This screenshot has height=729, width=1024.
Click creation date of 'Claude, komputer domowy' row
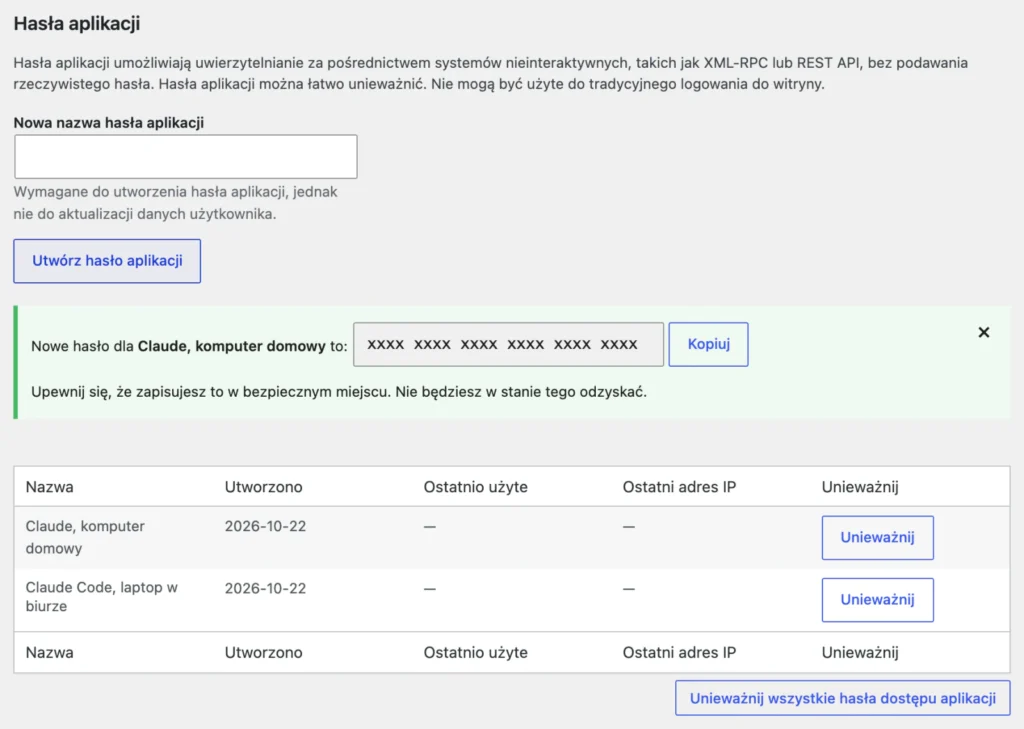point(265,526)
